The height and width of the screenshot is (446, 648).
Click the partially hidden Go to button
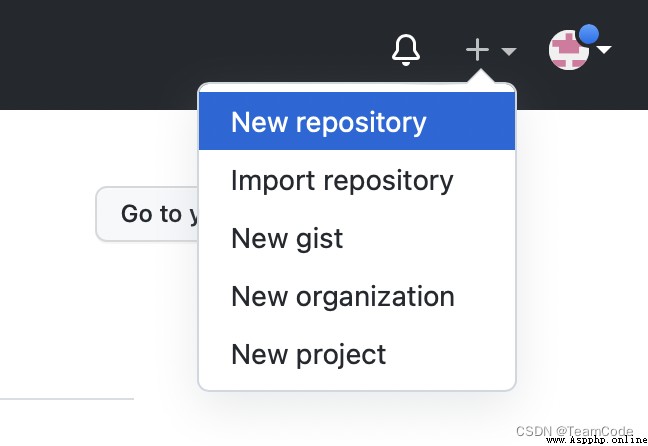tap(148, 214)
